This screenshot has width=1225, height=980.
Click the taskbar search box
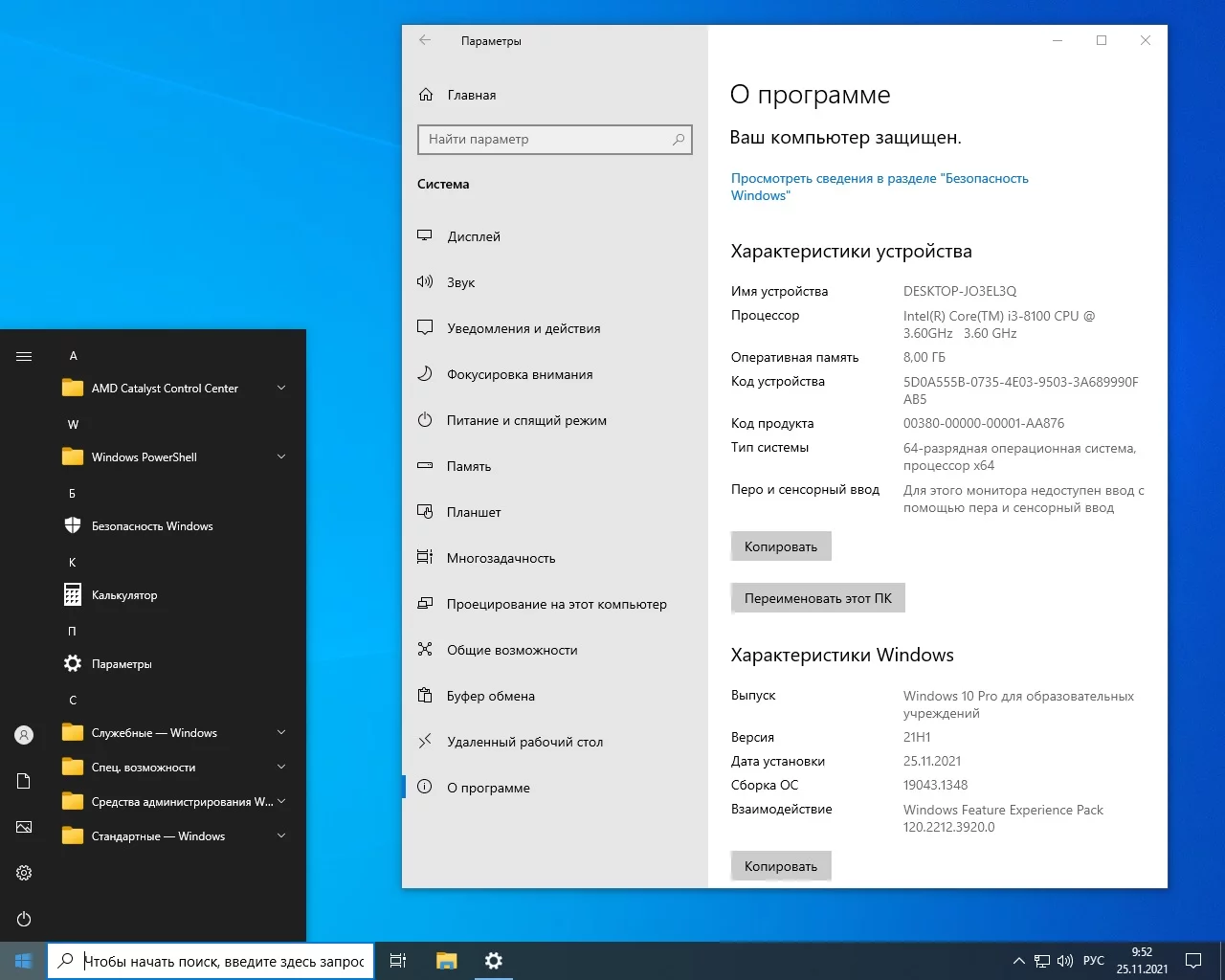(x=210, y=961)
